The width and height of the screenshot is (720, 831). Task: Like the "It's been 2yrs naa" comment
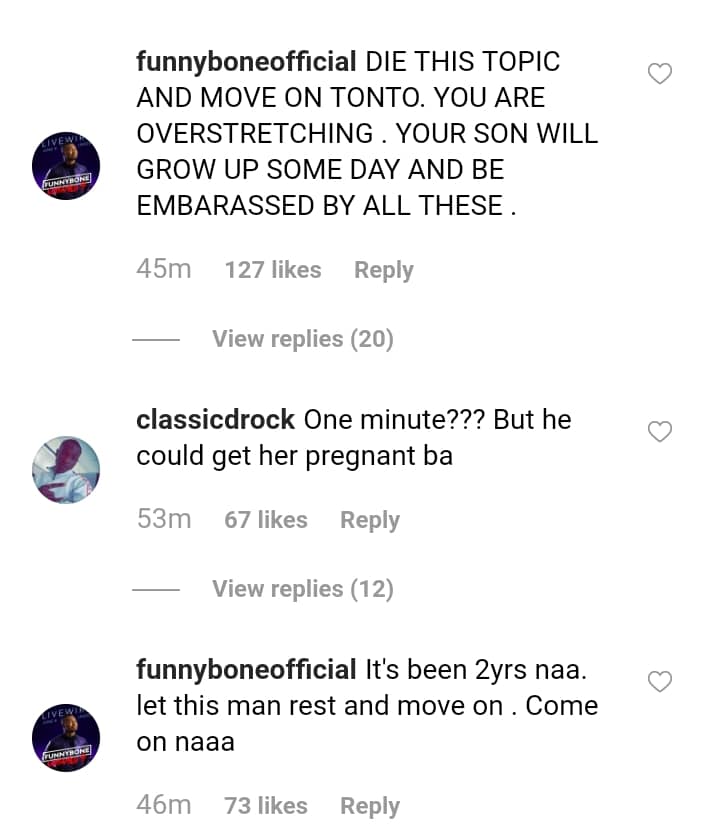660,682
